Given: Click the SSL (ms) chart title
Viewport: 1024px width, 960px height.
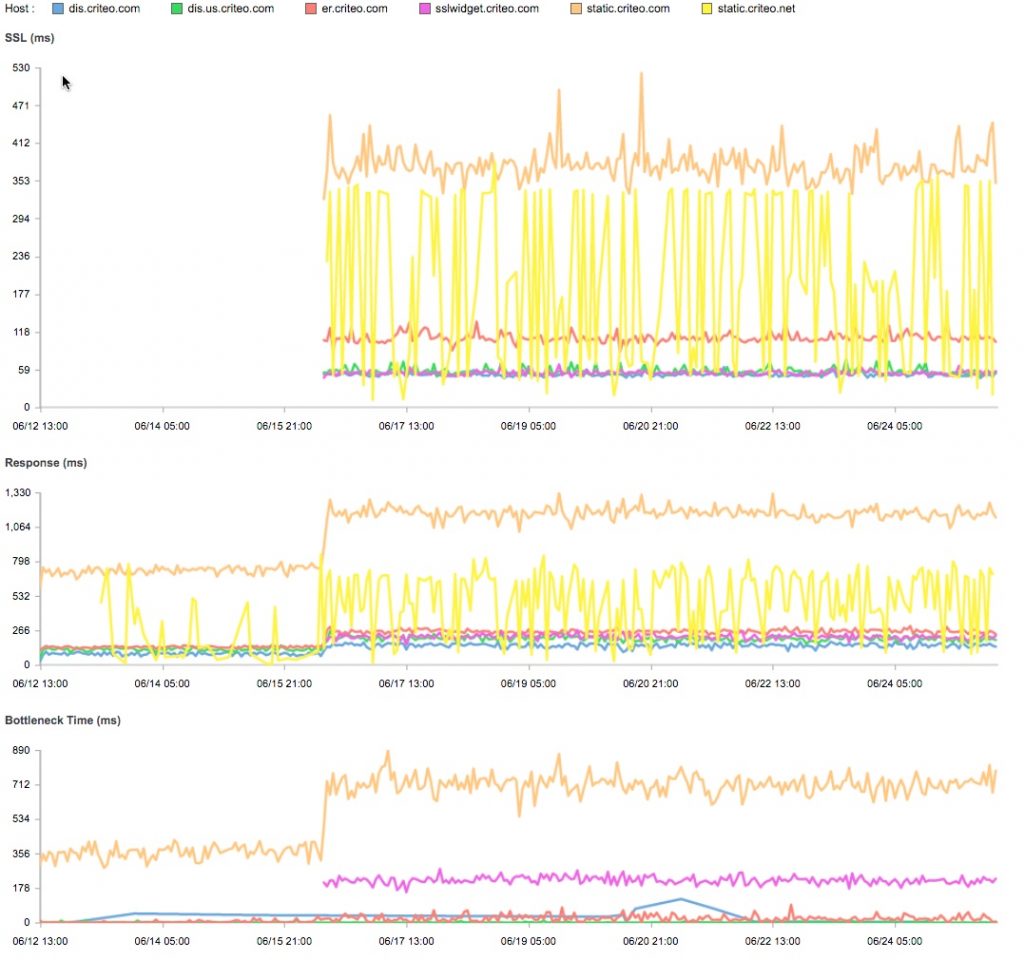Looking at the screenshot, I should coord(29,38).
